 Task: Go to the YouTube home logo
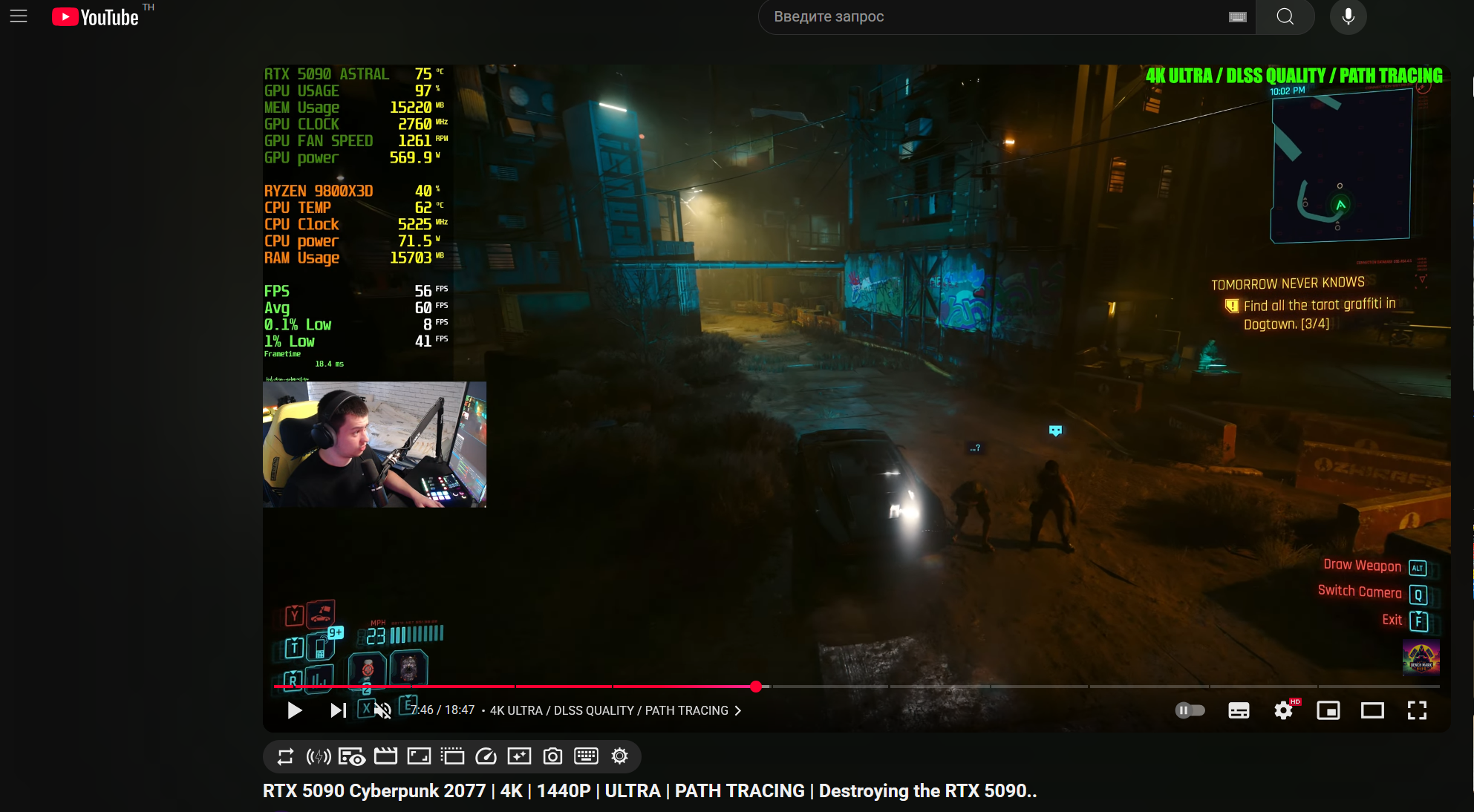coord(95,17)
